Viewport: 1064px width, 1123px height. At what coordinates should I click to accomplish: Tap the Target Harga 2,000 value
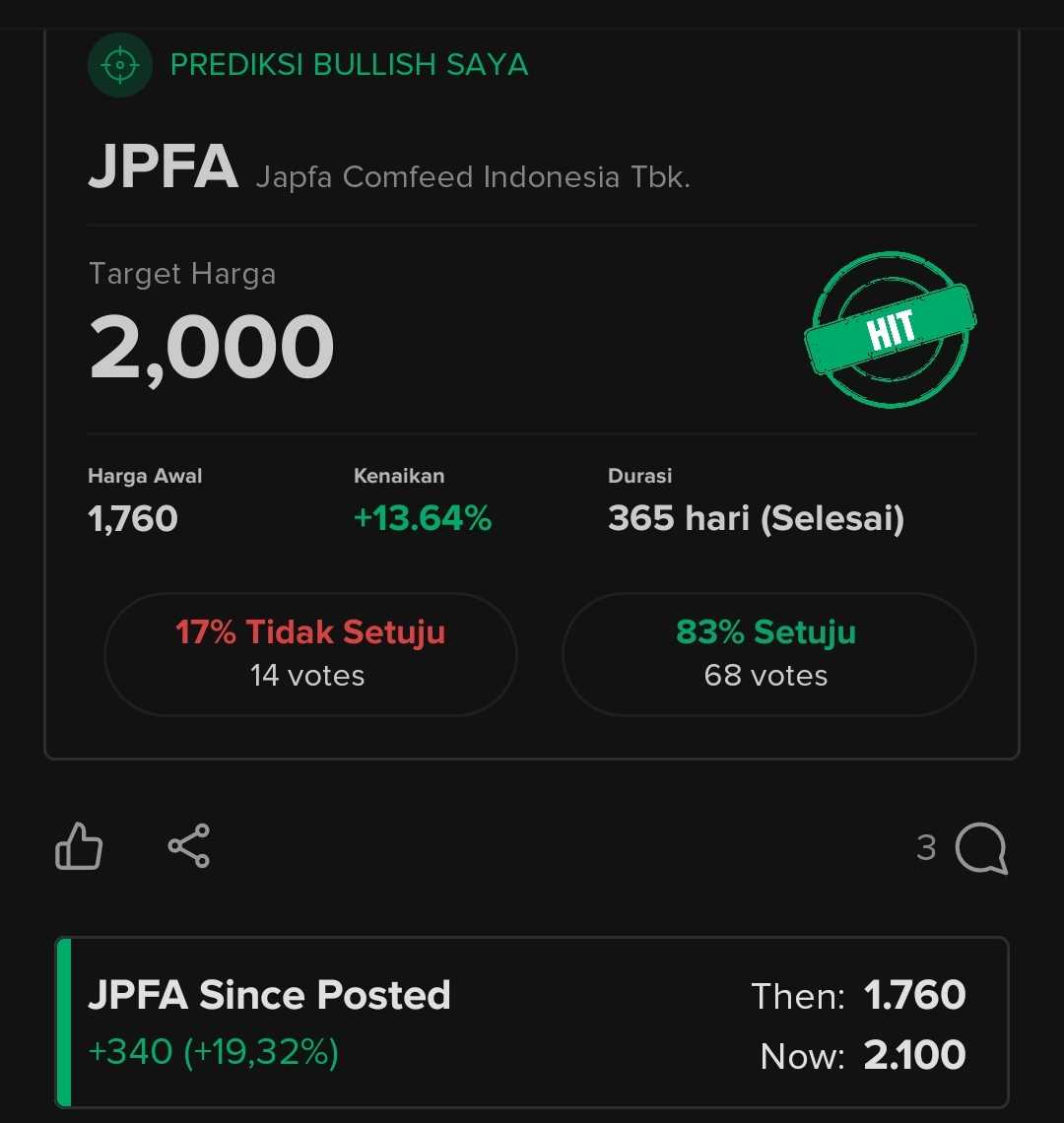pos(212,348)
